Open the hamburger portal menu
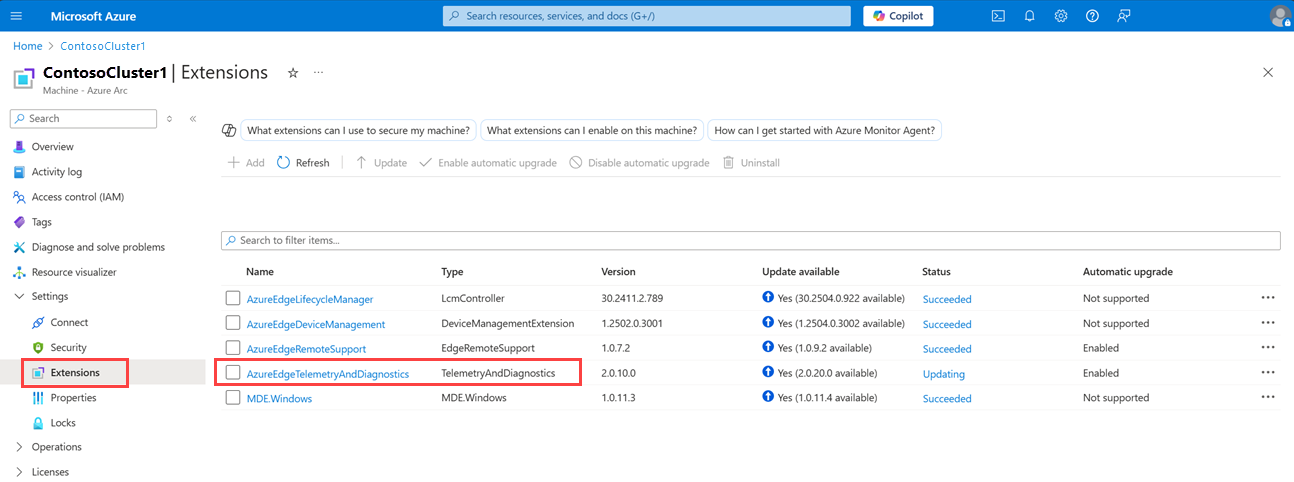Image resolution: width=1294 pixels, height=482 pixels. pyautogui.click(x=16, y=16)
